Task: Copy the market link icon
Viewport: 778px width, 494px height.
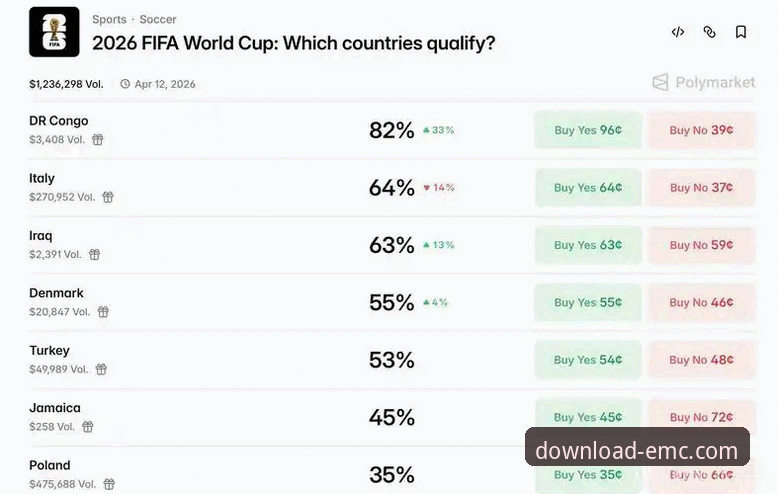Action: [710, 32]
